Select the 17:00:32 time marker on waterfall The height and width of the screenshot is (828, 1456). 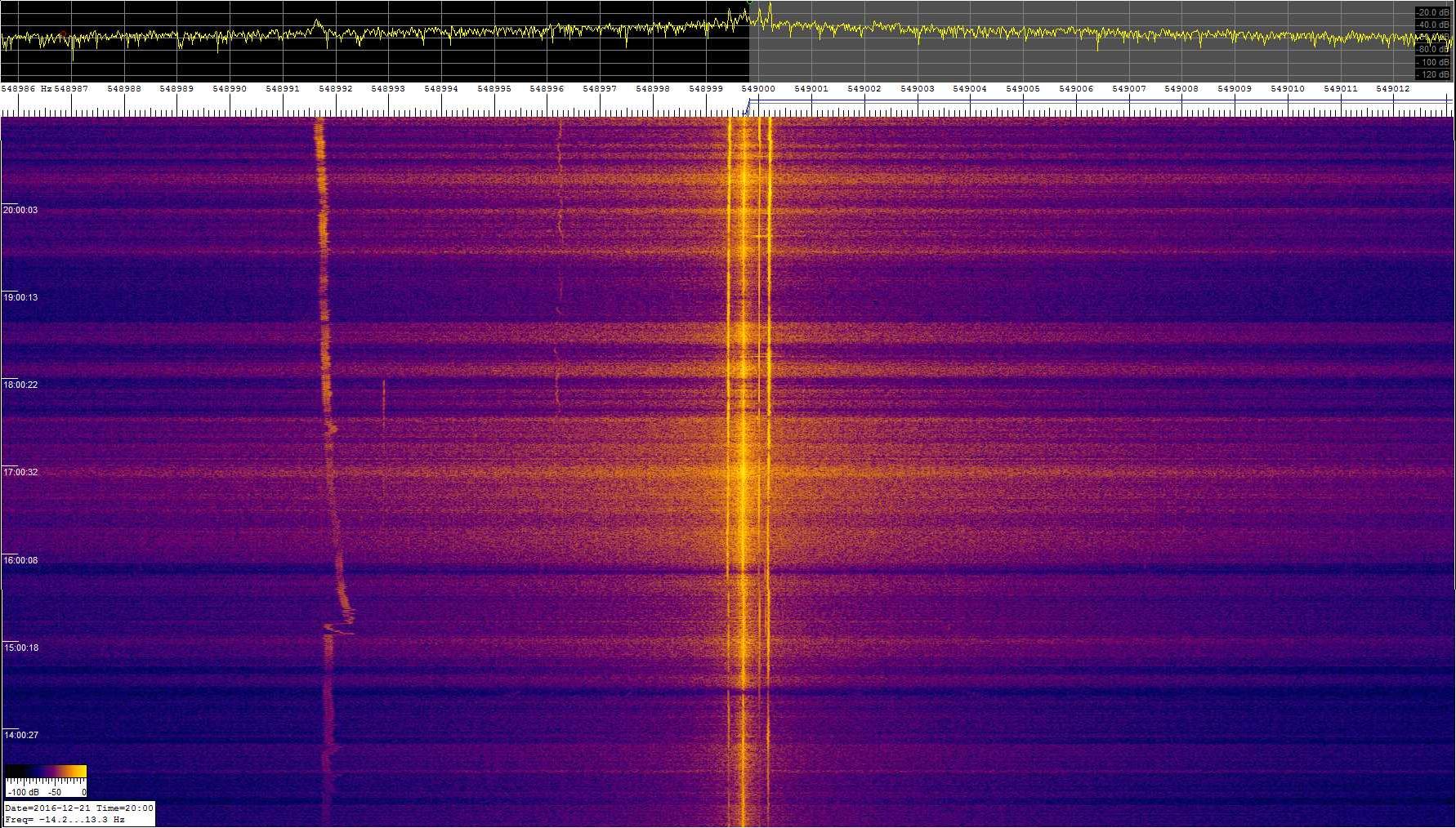click(20, 472)
